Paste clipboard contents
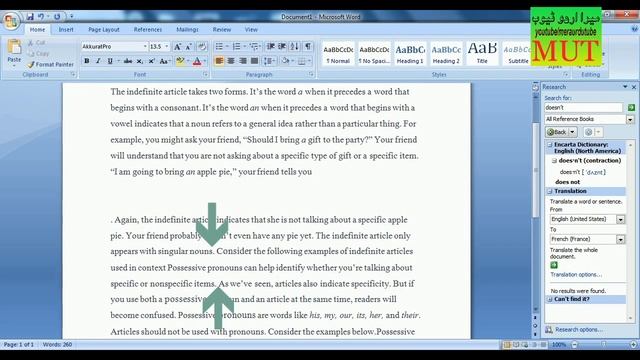 click(x=14, y=52)
